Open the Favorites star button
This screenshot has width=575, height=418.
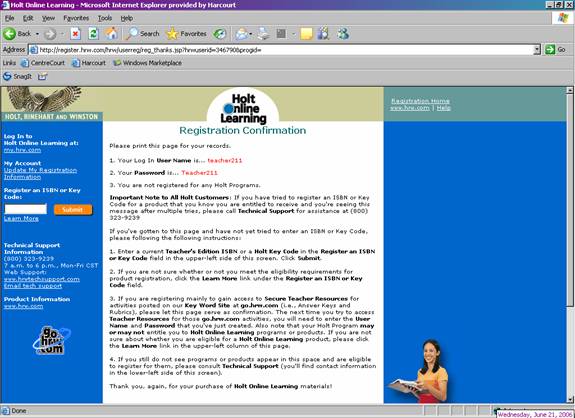tap(186, 34)
